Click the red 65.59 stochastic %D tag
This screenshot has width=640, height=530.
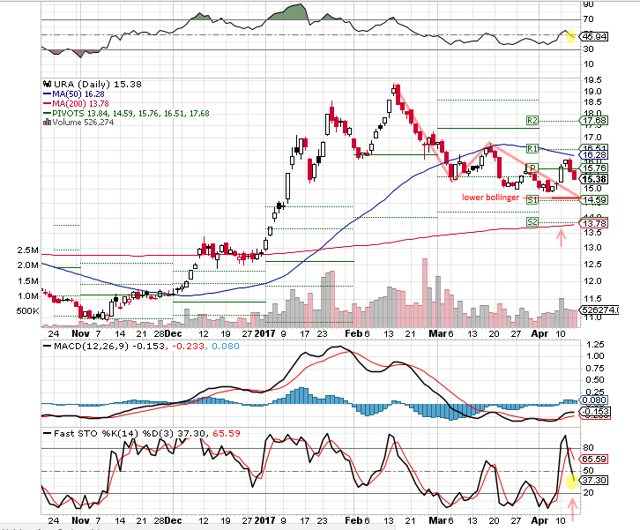(x=594, y=459)
